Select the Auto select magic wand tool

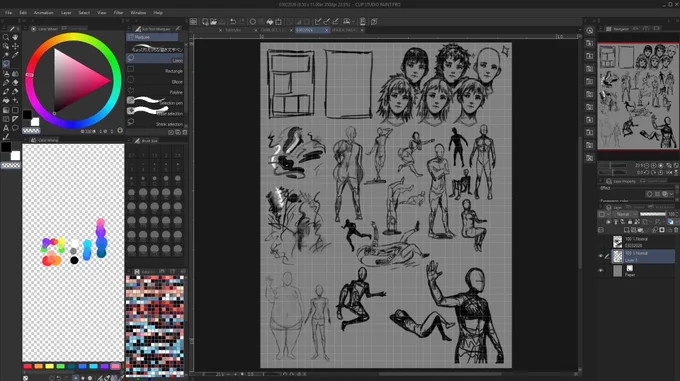click(x=6, y=55)
